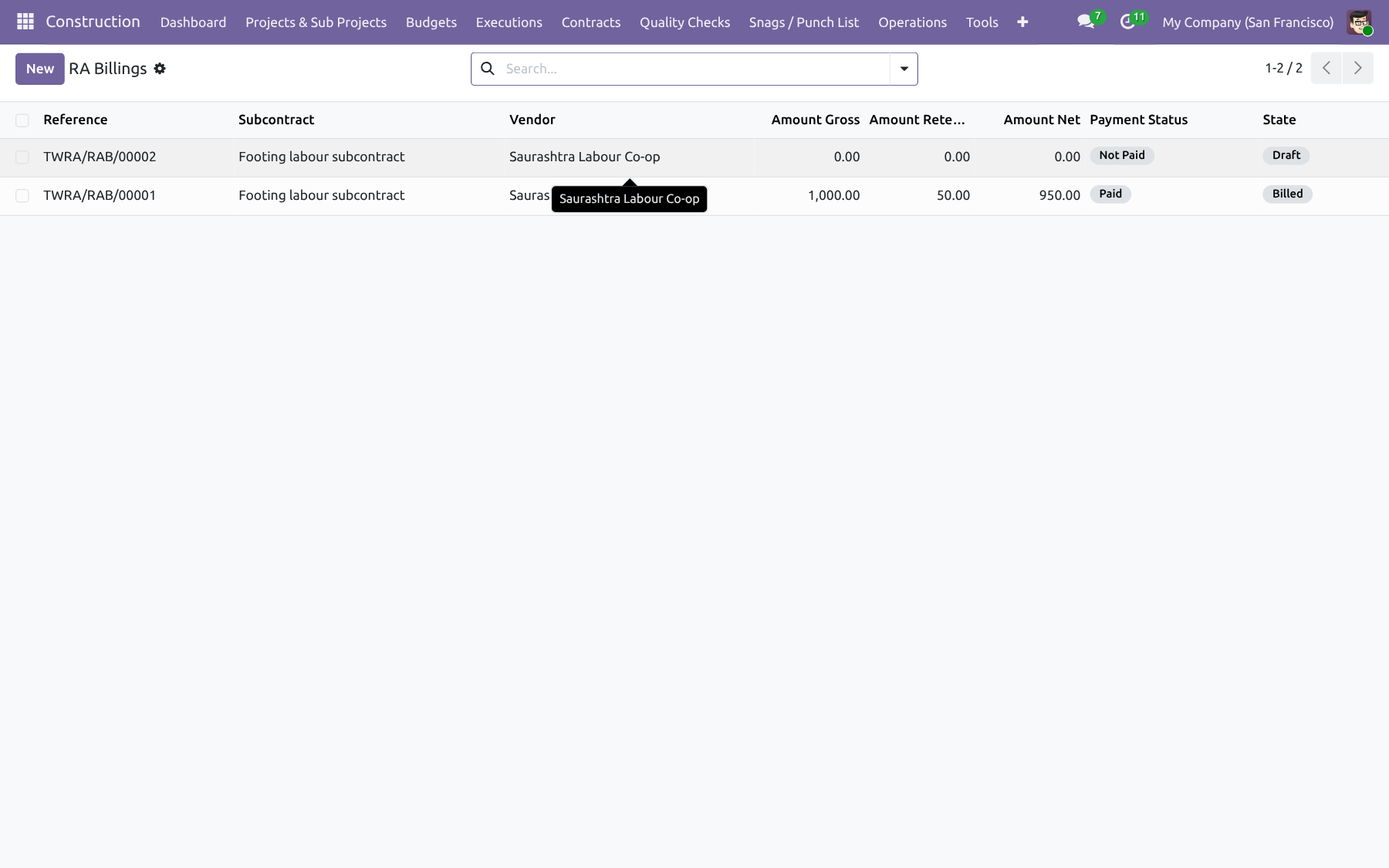Click the plus icon after Tools menu
Viewport: 1389px width, 868px height.
pyautogui.click(x=1022, y=22)
